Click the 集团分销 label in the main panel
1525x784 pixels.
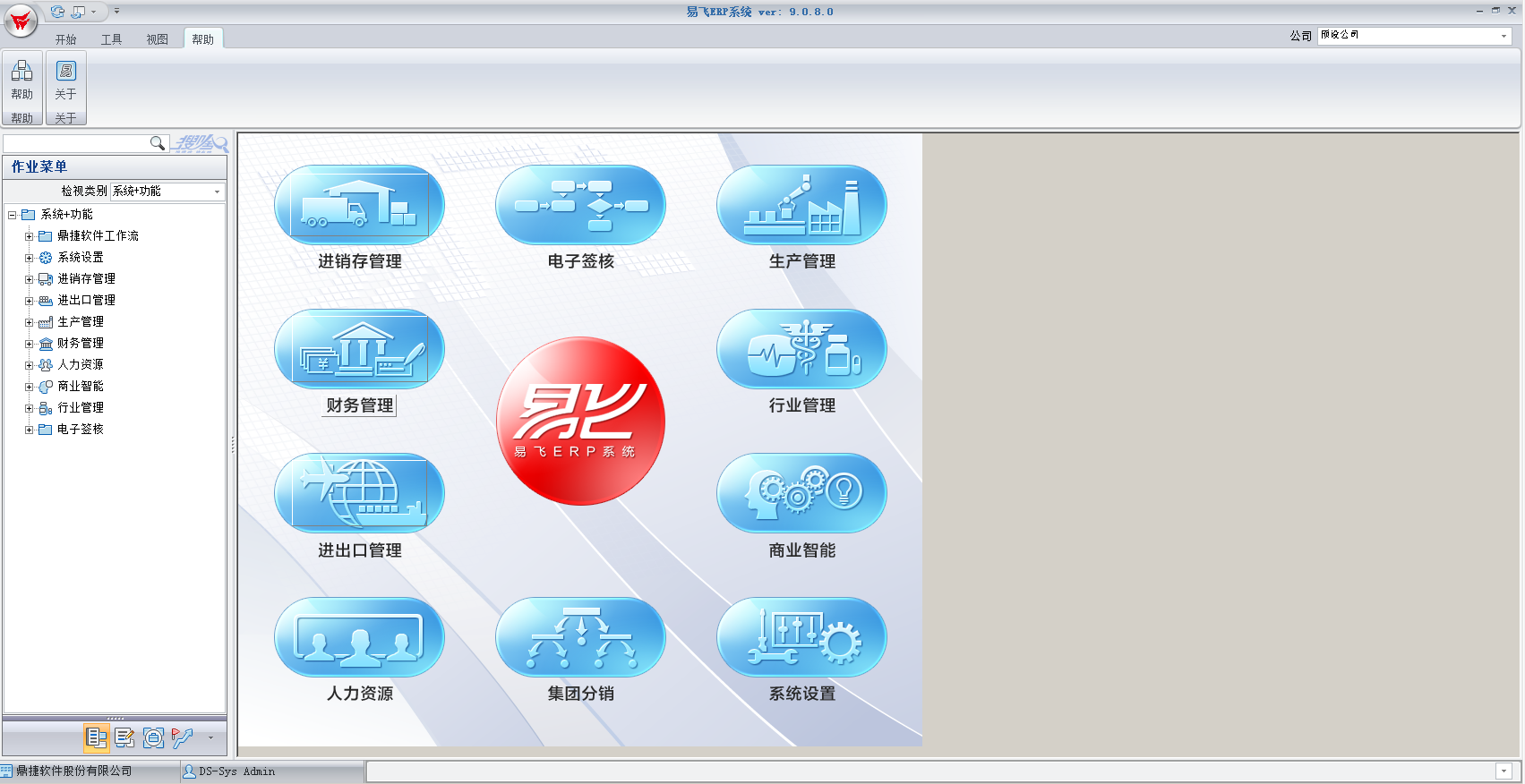point(581,694)
